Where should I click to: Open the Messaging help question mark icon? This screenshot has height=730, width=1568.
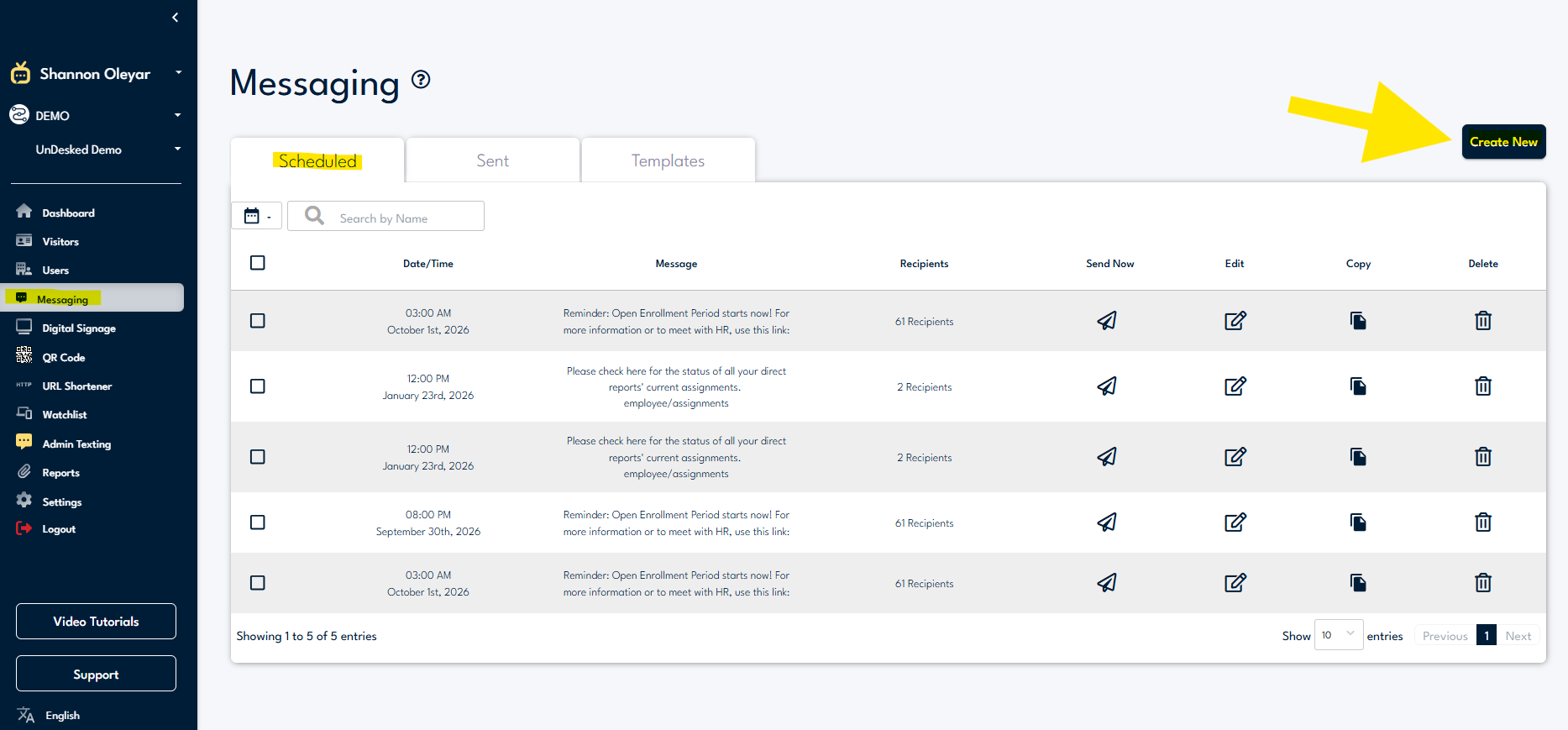pos(421,80)
